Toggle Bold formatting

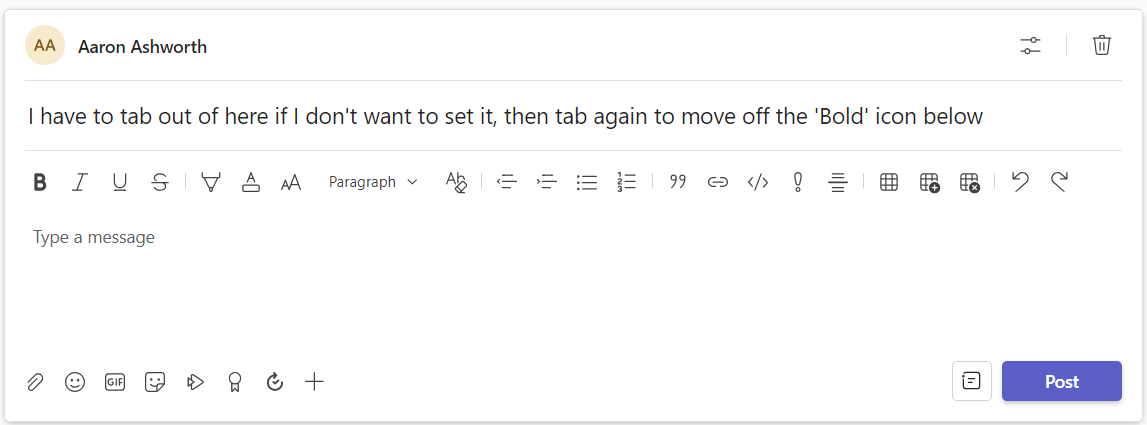[x=40, y=182]
